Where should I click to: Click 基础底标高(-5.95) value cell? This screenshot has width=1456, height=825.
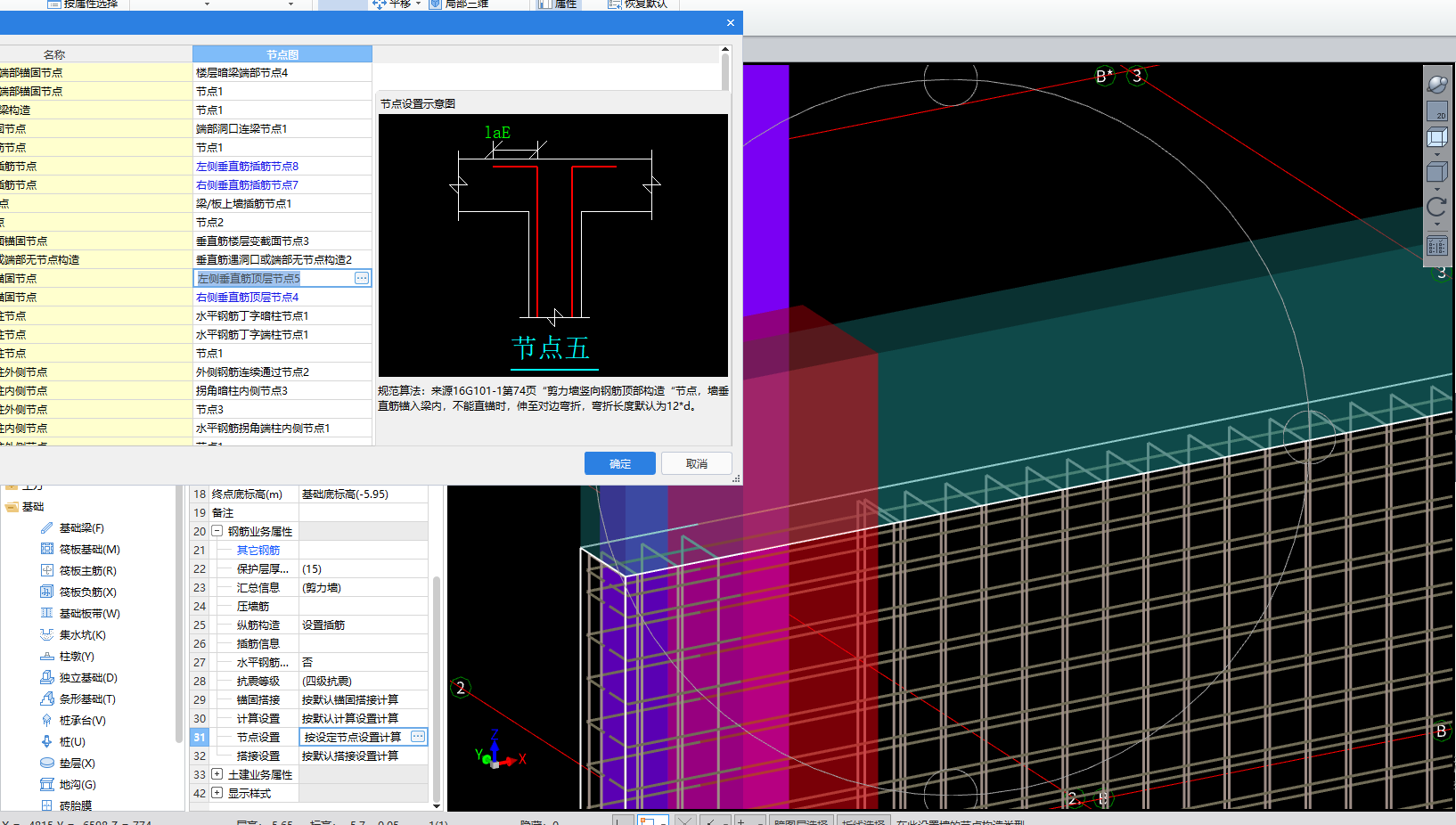[364, 494]
